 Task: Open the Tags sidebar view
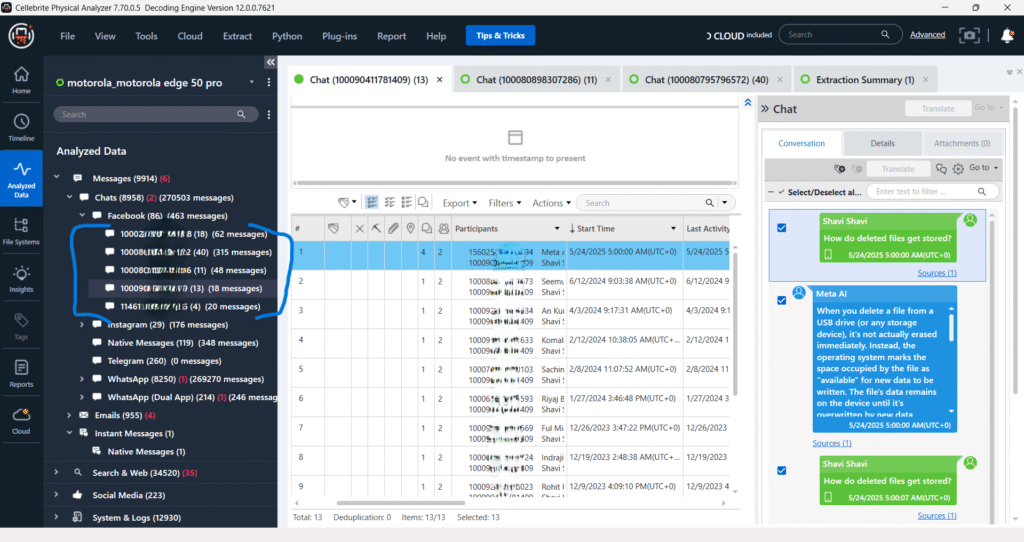click(x=21, y=326)
